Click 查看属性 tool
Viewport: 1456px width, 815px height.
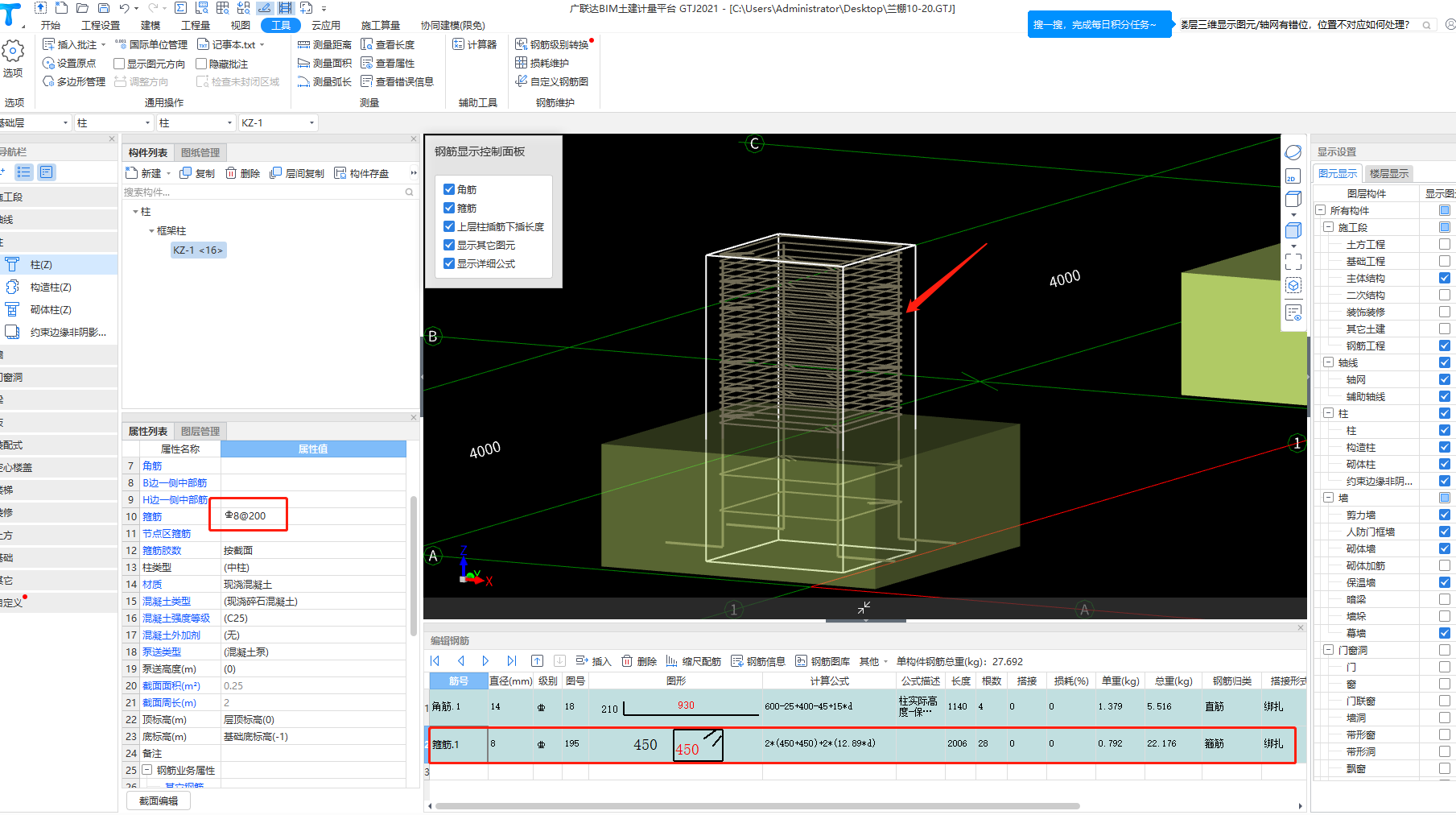[x=388, y=63]
